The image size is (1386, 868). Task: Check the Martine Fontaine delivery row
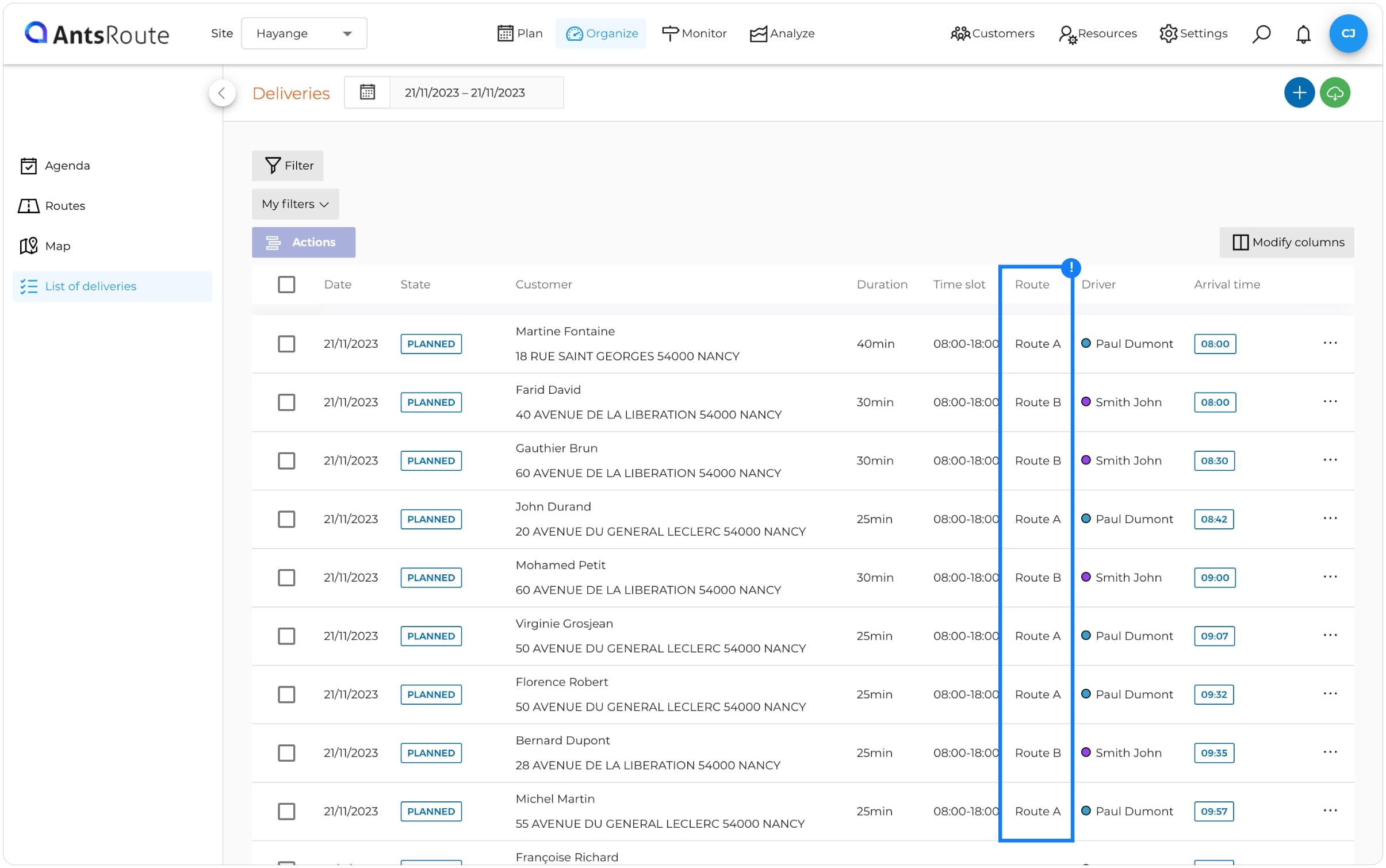point(286,344)
